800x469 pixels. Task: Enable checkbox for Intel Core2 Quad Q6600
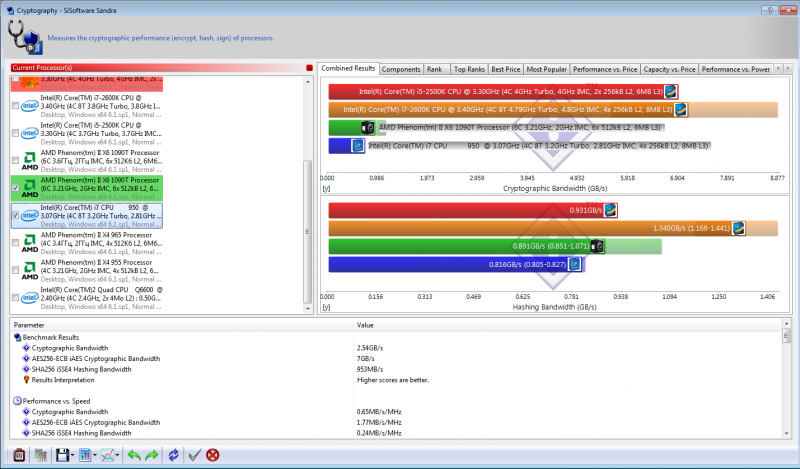point(15,298)
